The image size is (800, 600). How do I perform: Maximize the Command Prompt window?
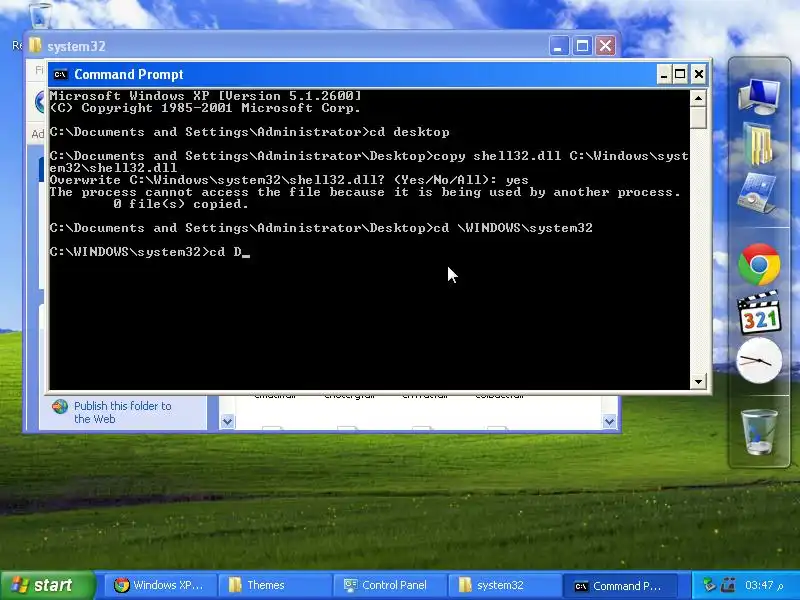click(681, 74)
